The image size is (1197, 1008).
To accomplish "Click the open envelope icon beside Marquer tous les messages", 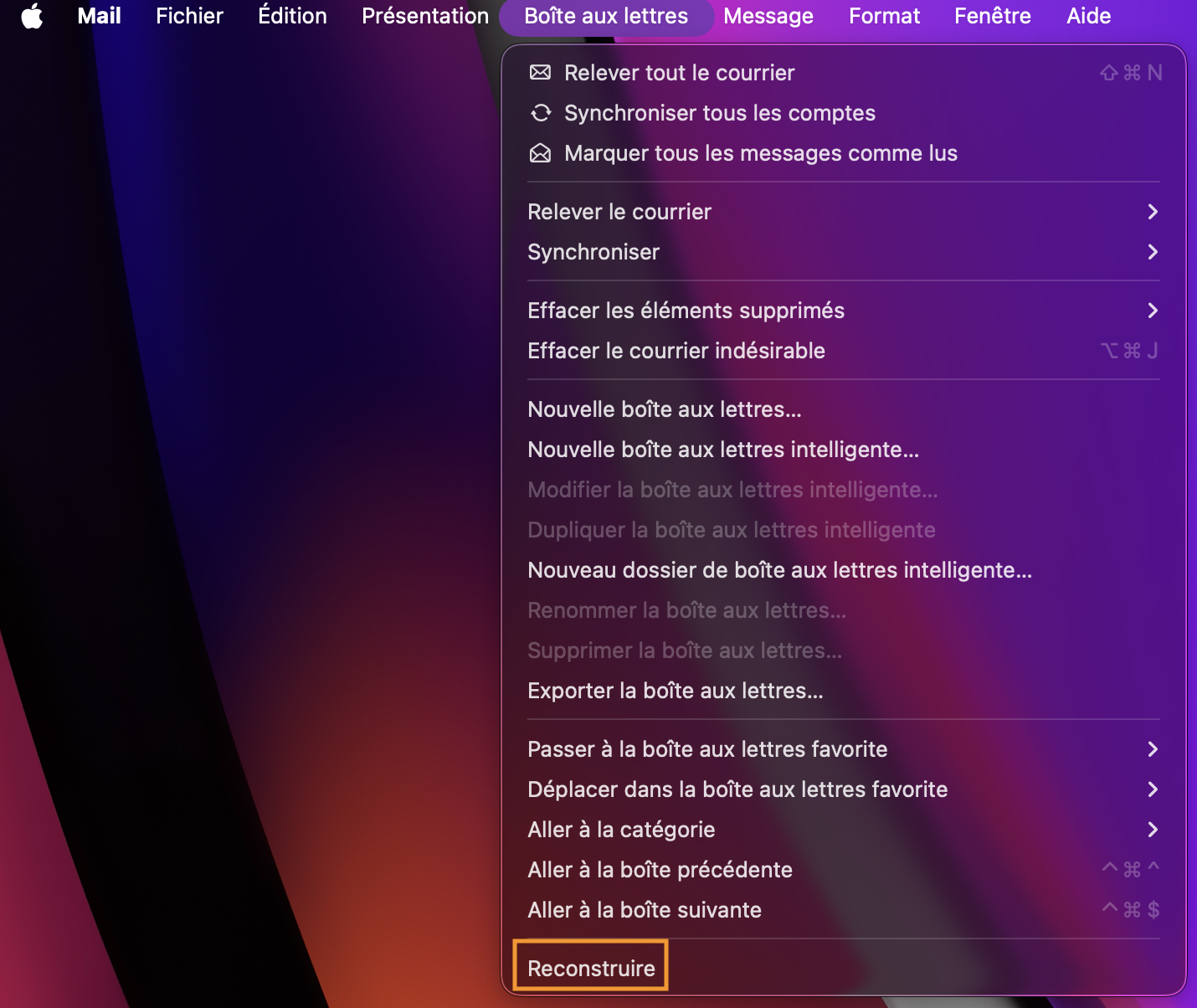I will tap(541, 153).
